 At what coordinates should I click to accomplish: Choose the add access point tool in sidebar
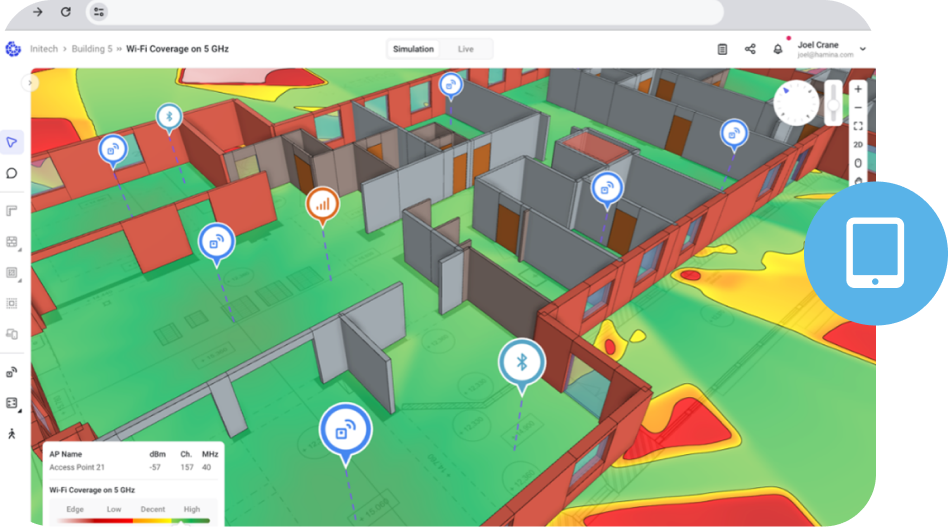pyautogui.click(x=11, y=372)
